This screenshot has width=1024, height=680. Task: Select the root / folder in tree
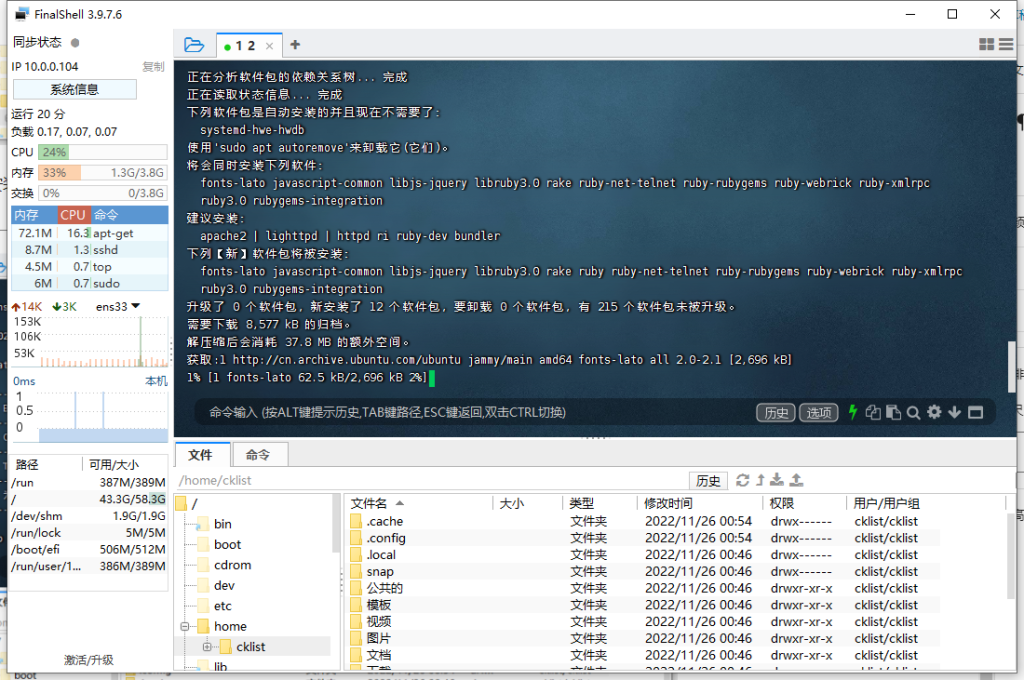[187, 504]
